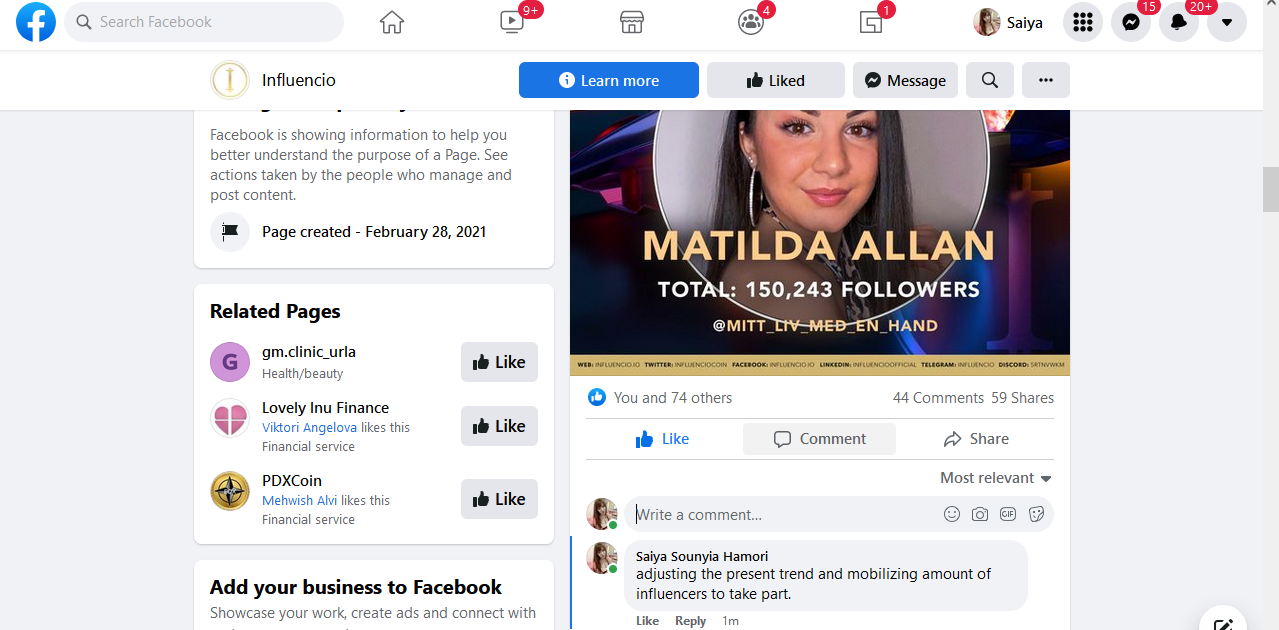1279x630 pixels.
Task: Show notifications bell icon
Action: click(1179, 22)
